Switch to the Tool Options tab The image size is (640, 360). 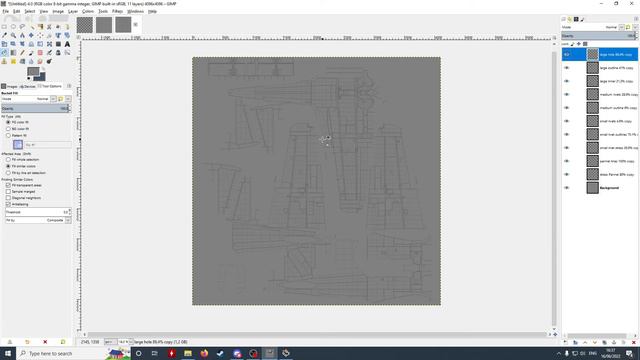coord(49,86)
